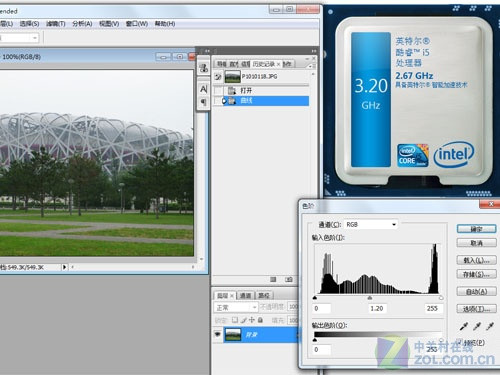500x375 pixels.
Task: Open document status bar arrow menu
Action: [x=64, y=267]
